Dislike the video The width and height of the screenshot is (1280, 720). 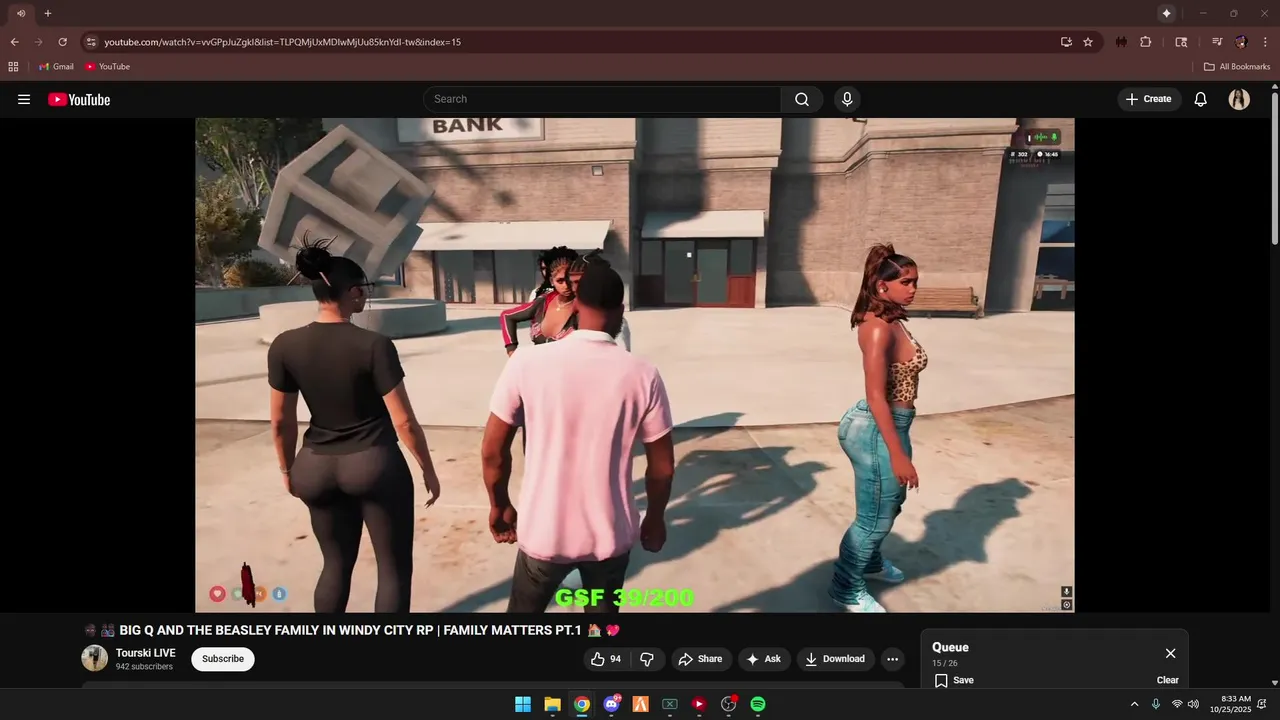pos(647,659)
